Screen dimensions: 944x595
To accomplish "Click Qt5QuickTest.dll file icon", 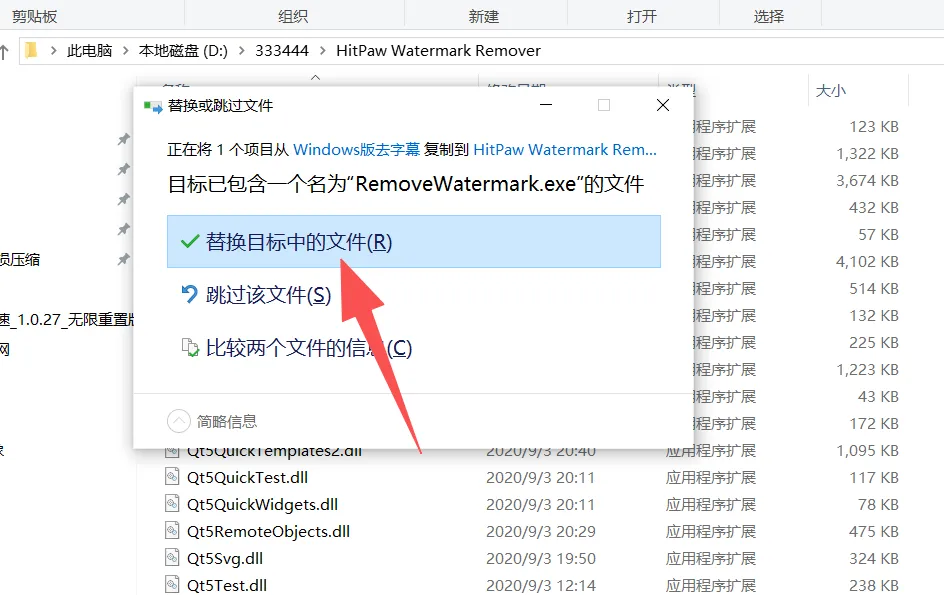I will (x=172, y=476).
